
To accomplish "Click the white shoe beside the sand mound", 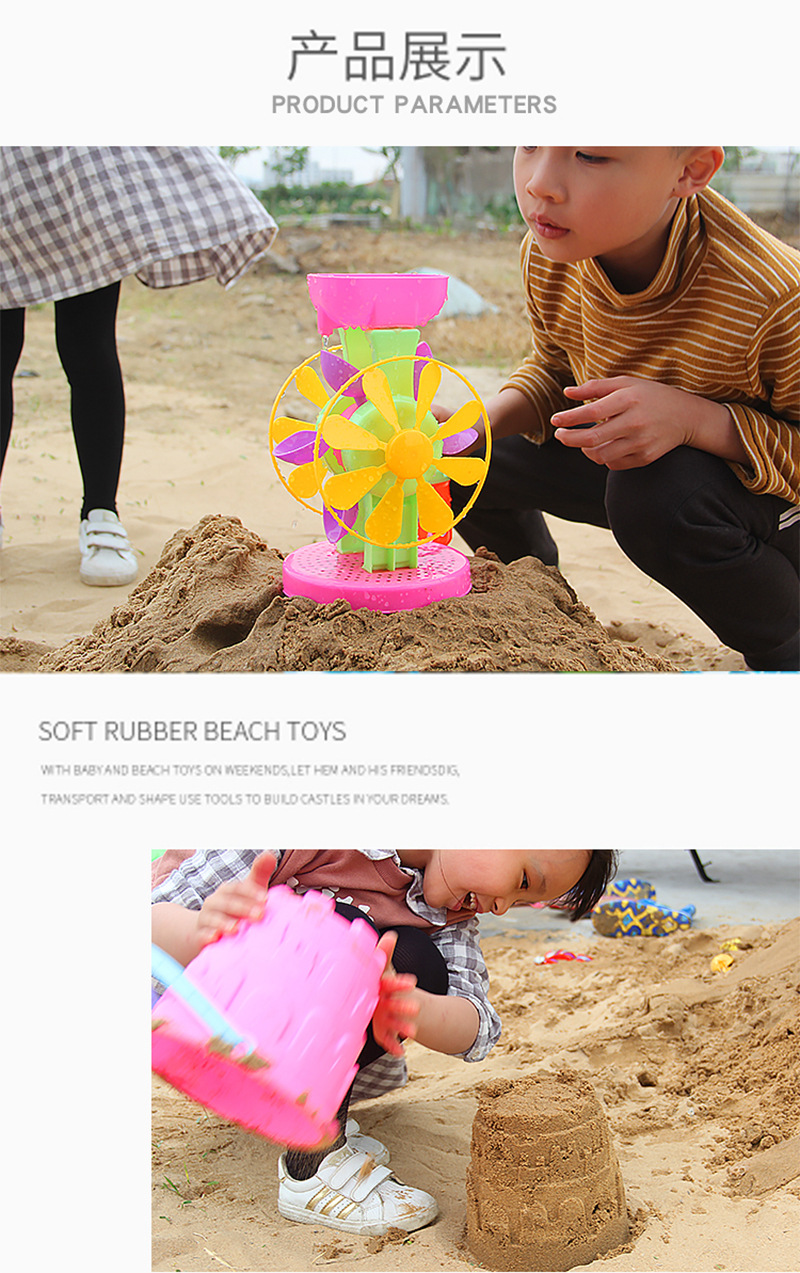I will 107,548.
